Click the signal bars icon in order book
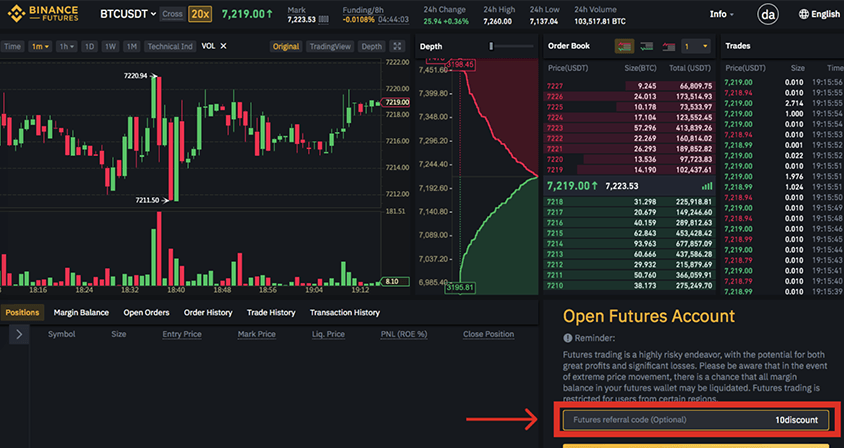Image resolution: width=844 pixels, height=448 pixels. pos(707,186)
